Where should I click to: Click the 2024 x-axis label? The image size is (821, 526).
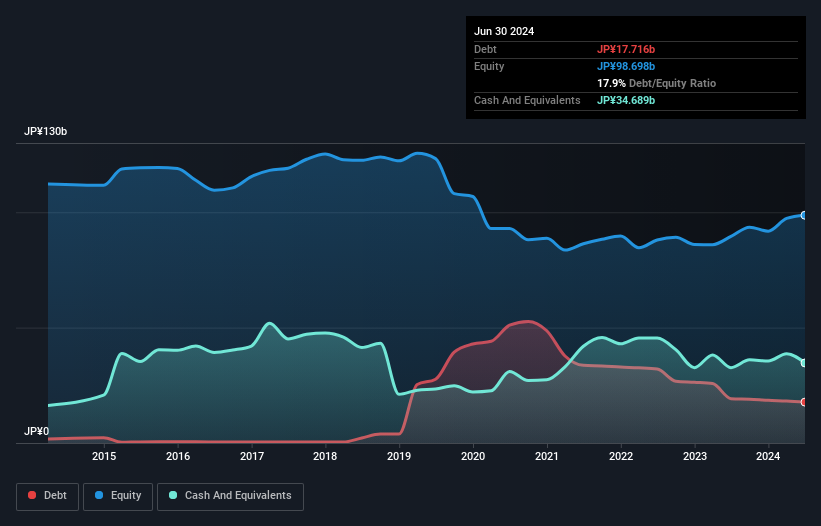(x=768, y=456)
